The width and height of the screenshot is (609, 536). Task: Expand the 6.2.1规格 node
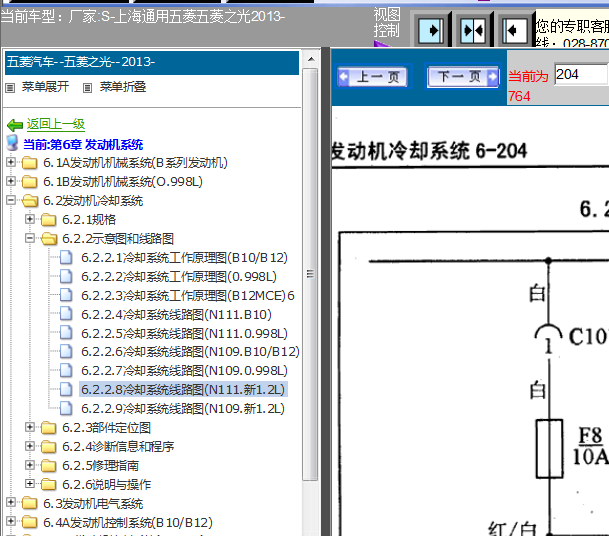coord(30,219)
